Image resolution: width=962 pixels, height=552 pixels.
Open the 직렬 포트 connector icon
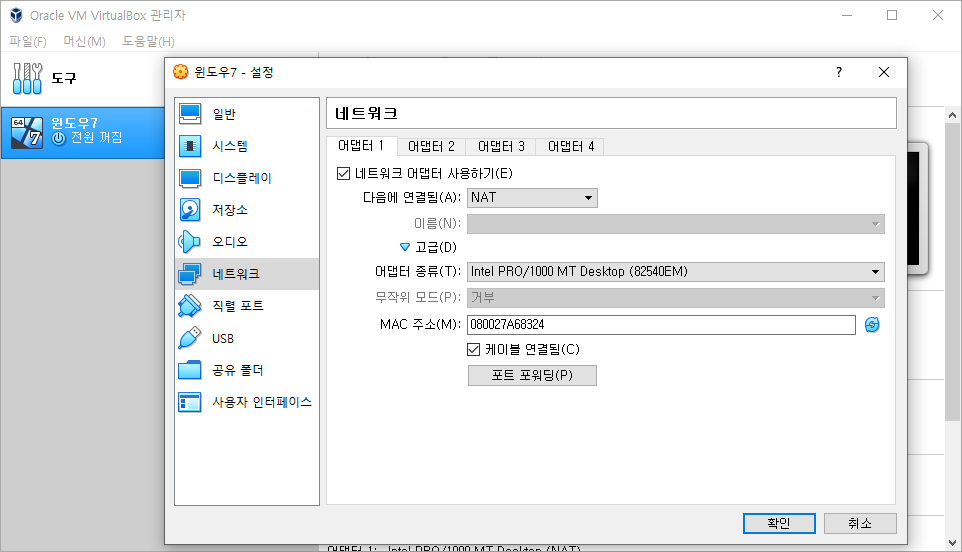click(190, 305)
